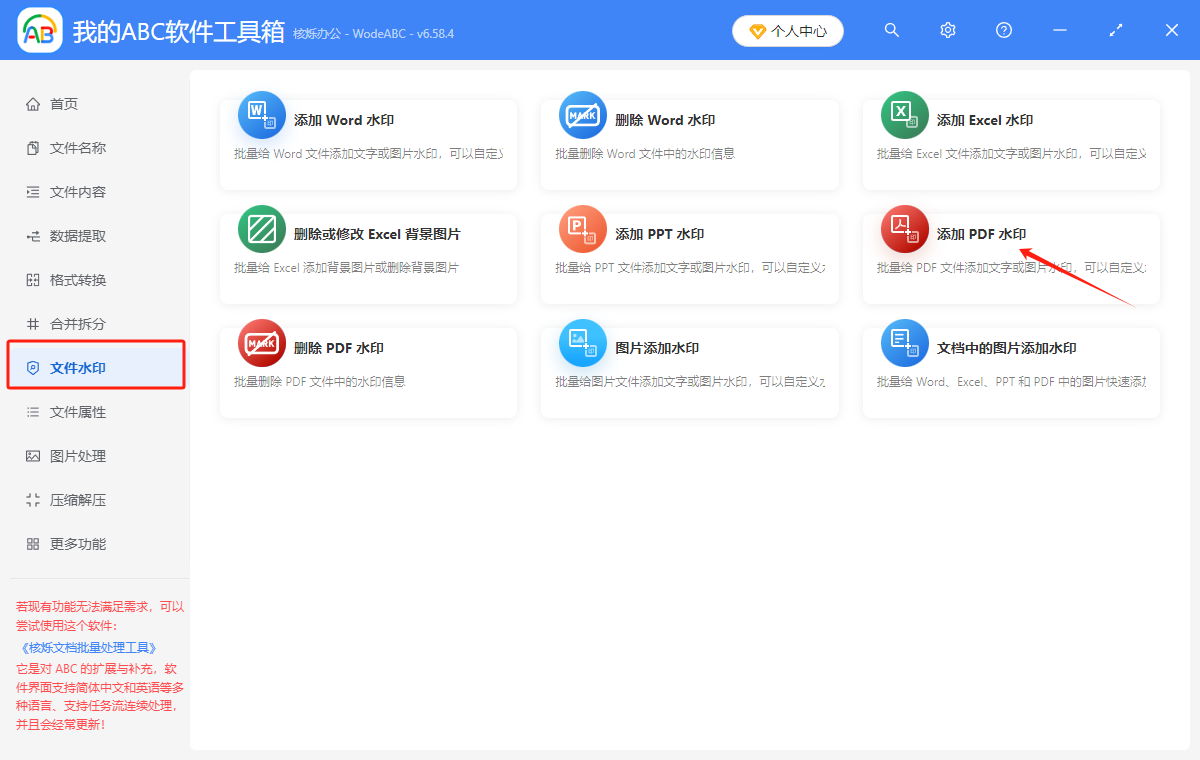Open the 删除或修改 Excel 背景图片 title

click(x=377, y=234)
